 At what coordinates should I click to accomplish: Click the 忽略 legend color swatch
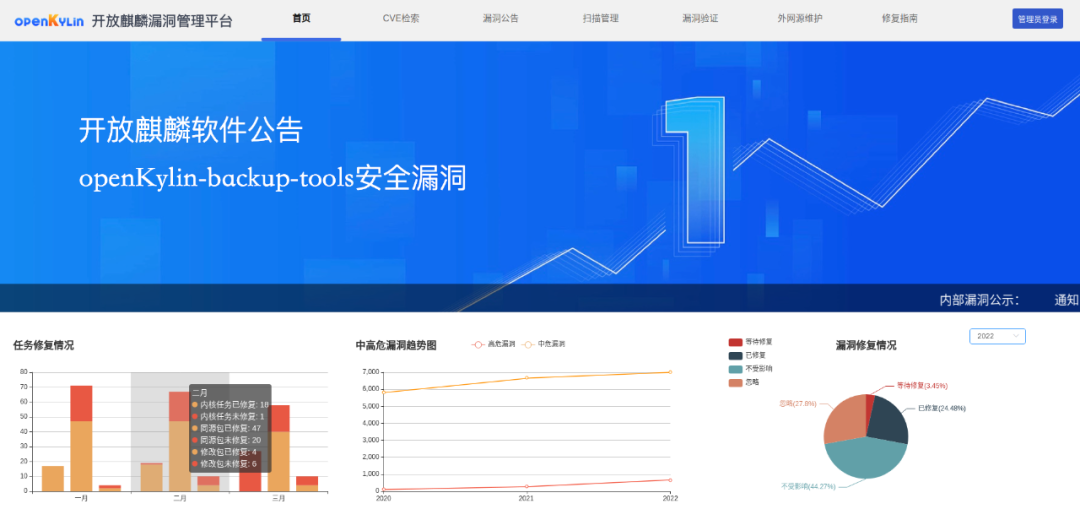point(736,382)
